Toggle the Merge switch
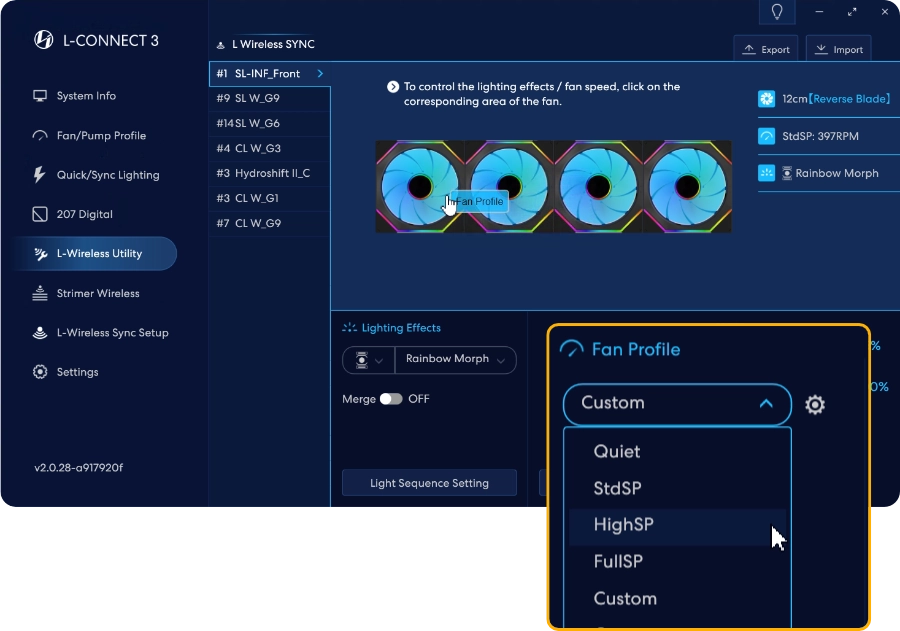The height and width of the screenshot is (631, 900). (x=390, y=399)
